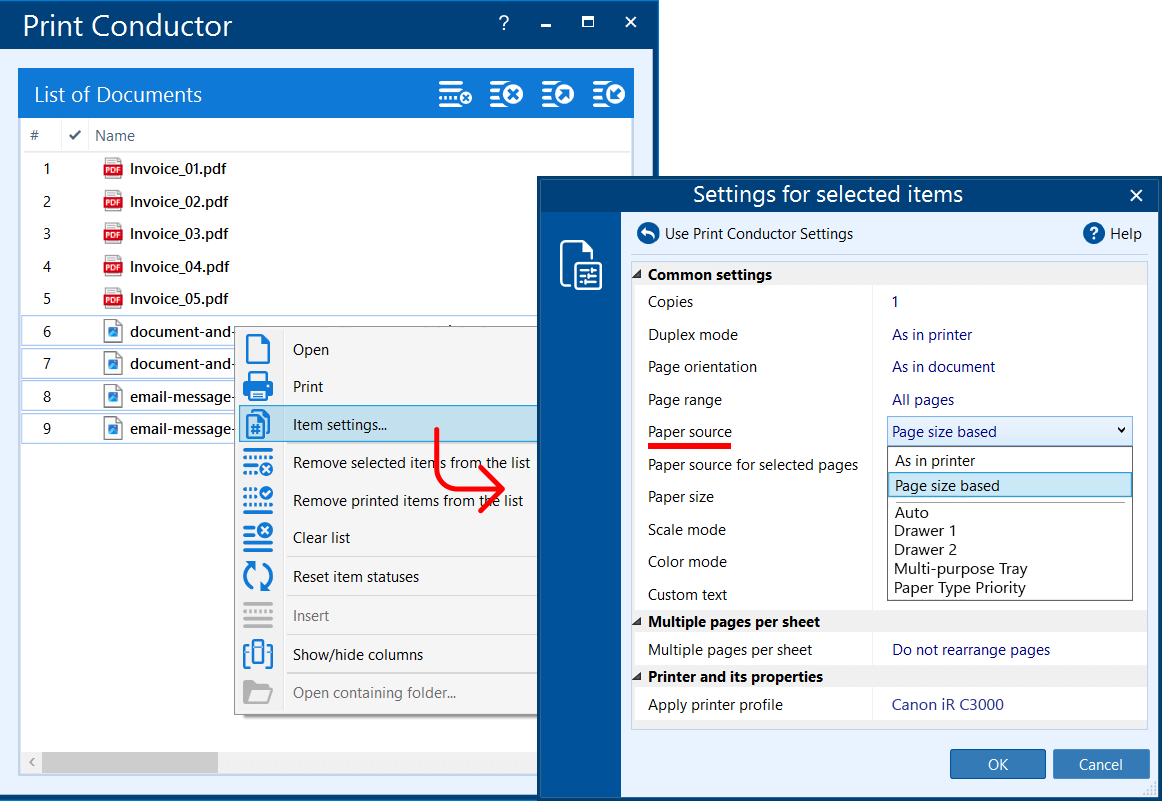Select Multi-purpose Tray option

pos(960,569)
